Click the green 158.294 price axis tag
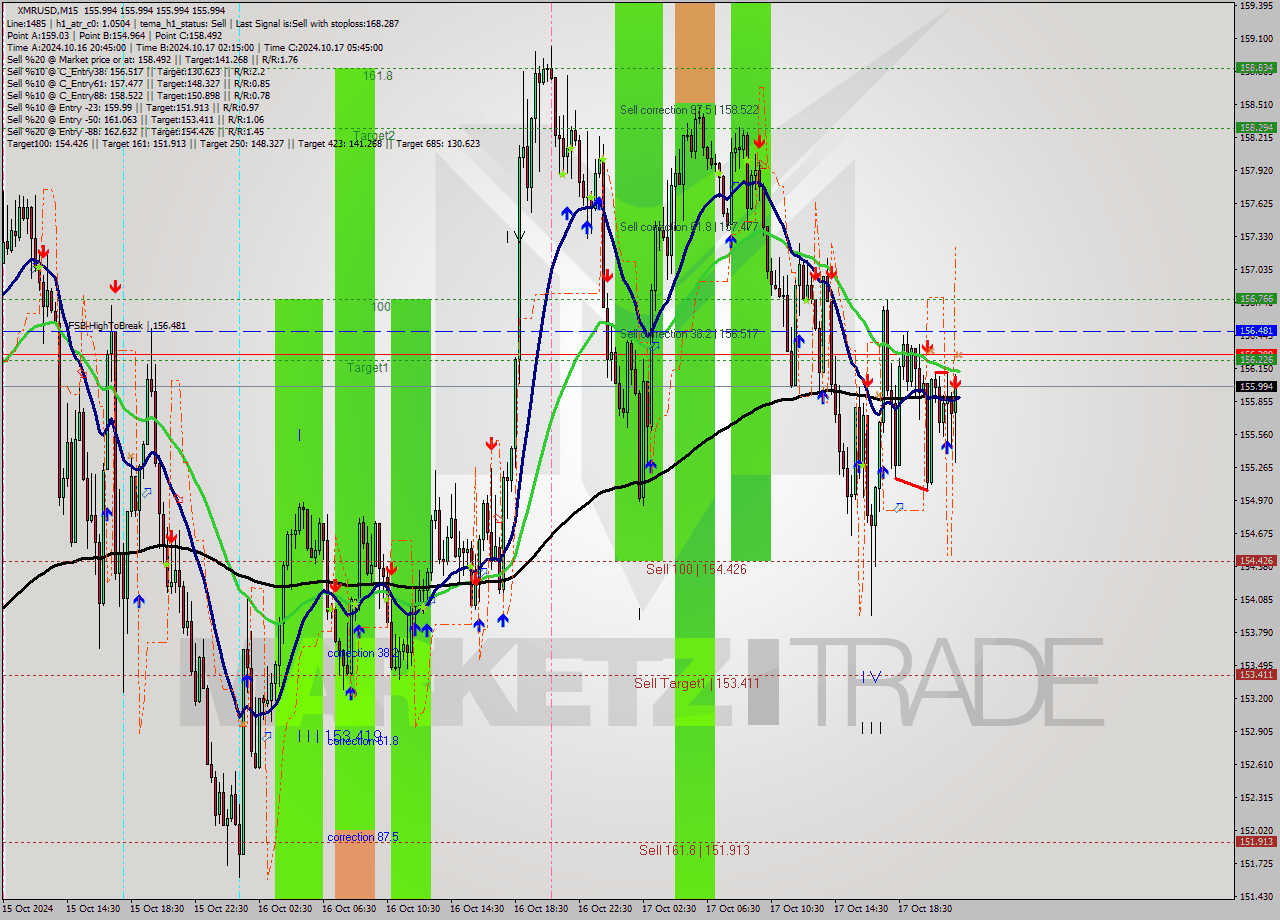The width and height of the screenshot is (1280, 920). [1256, 127]
